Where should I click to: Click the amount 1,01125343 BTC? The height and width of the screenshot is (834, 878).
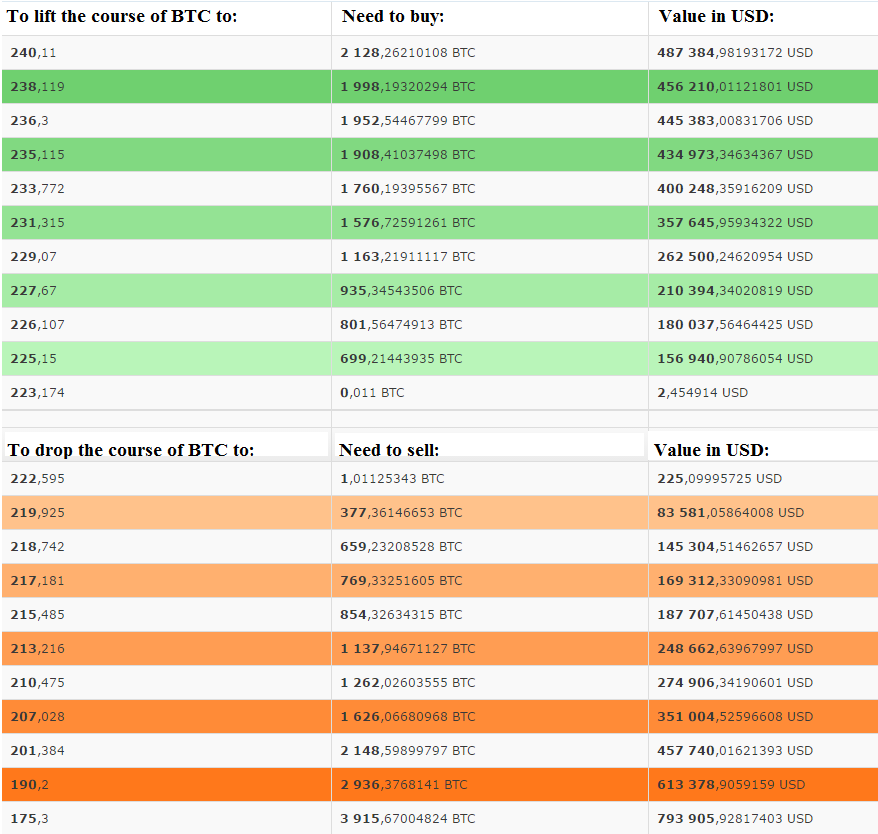click(393, 479)
